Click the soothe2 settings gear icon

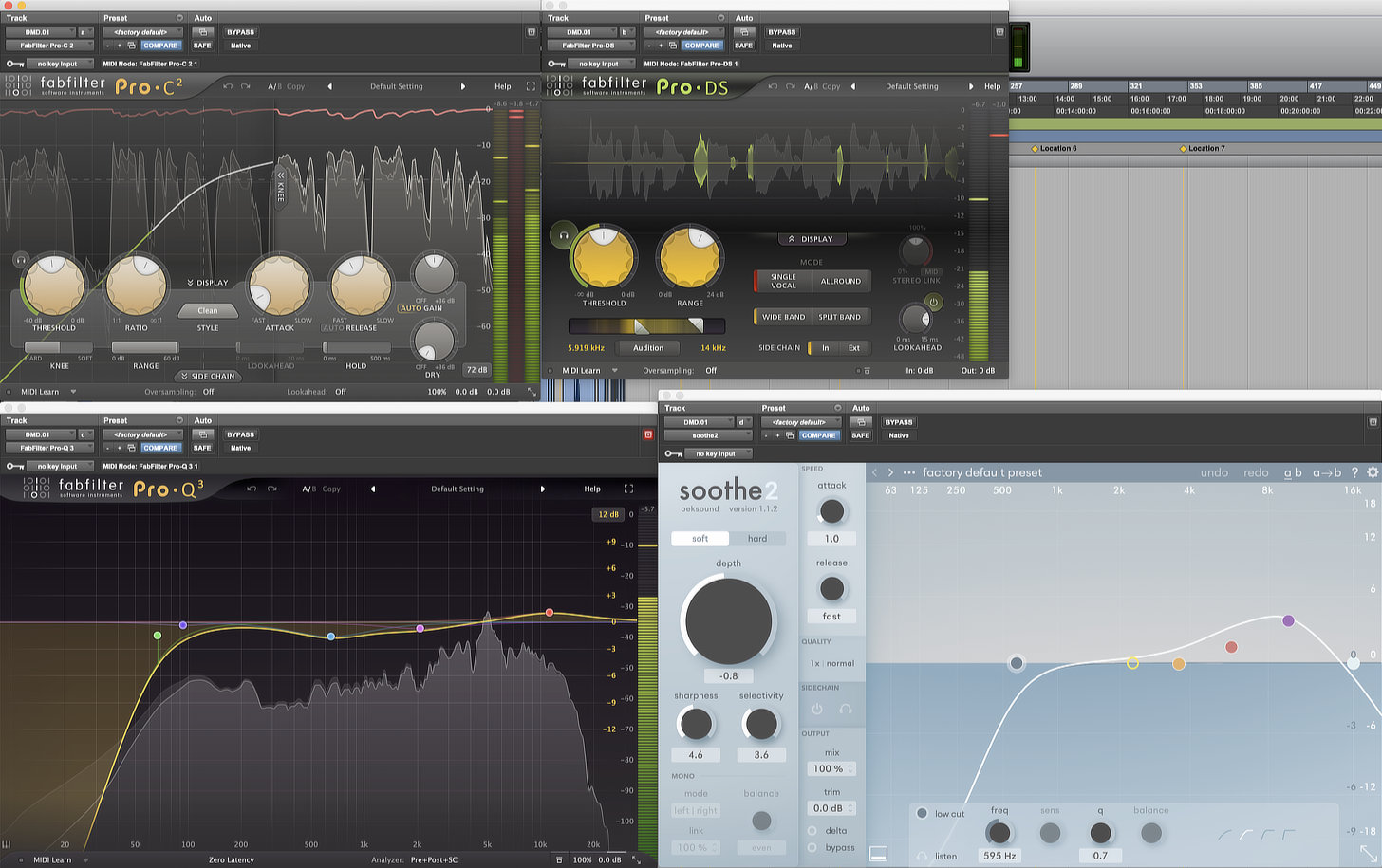tap(1372, 472)
